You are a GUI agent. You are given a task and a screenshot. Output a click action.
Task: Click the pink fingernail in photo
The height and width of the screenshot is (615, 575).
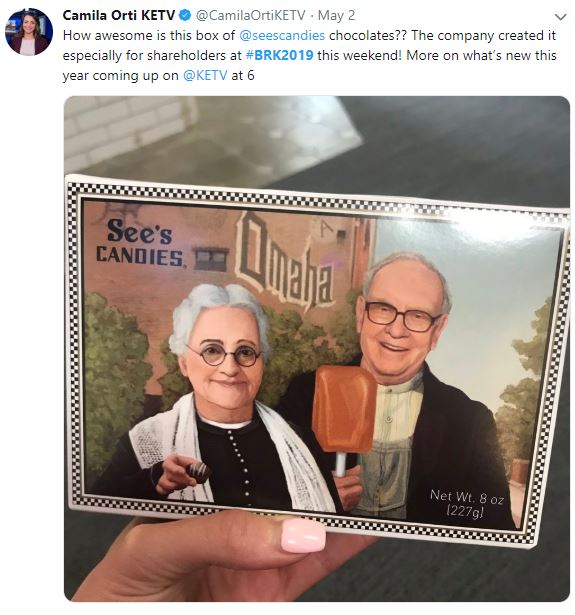click(303, 535)
